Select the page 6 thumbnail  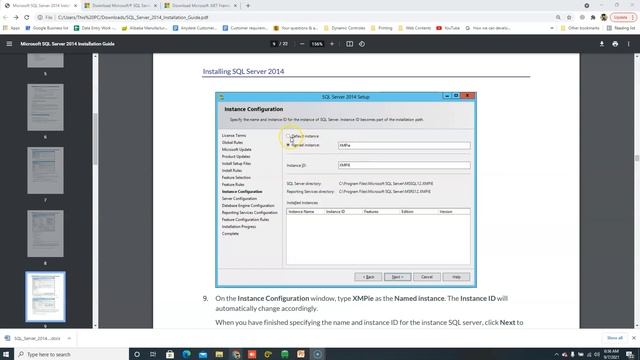coord(45,107)
